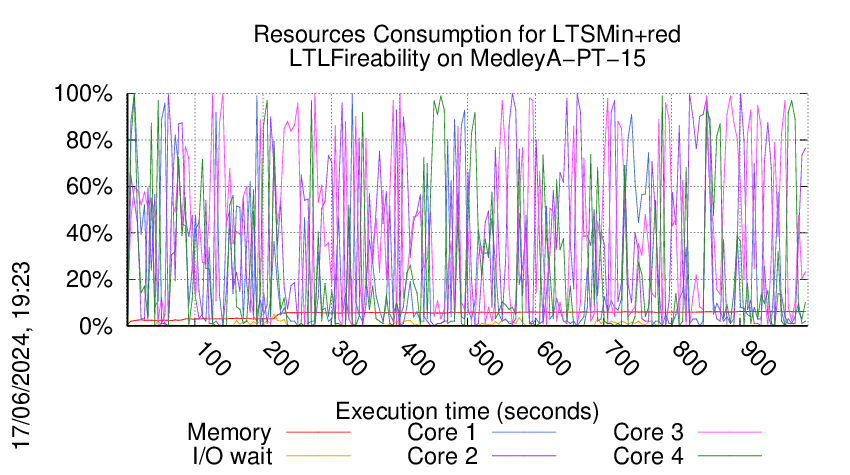This screenshot has height=475, width=850.
Task: Click the 900 x-axis tick label
Action: pos(757,360)
